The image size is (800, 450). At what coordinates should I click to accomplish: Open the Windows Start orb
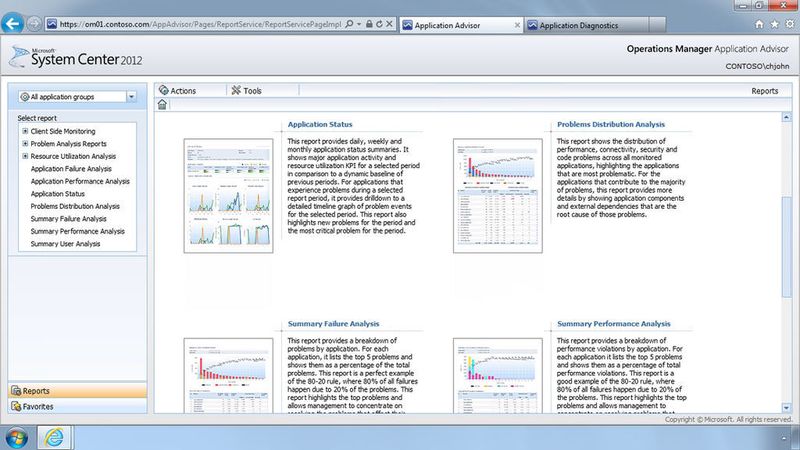(17, 438)
